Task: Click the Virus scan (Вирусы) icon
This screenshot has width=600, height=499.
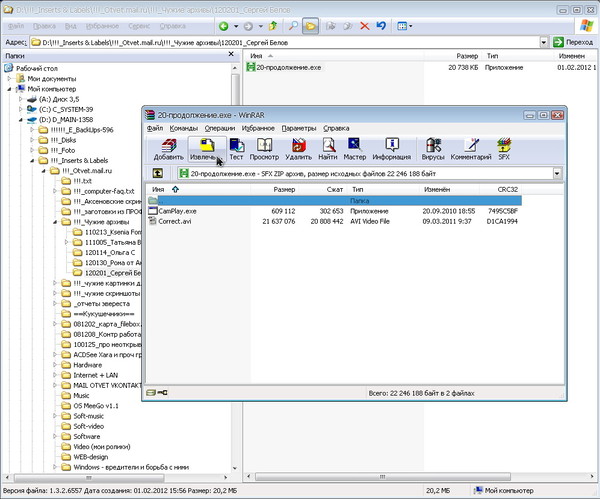Action: pos(433,149)
